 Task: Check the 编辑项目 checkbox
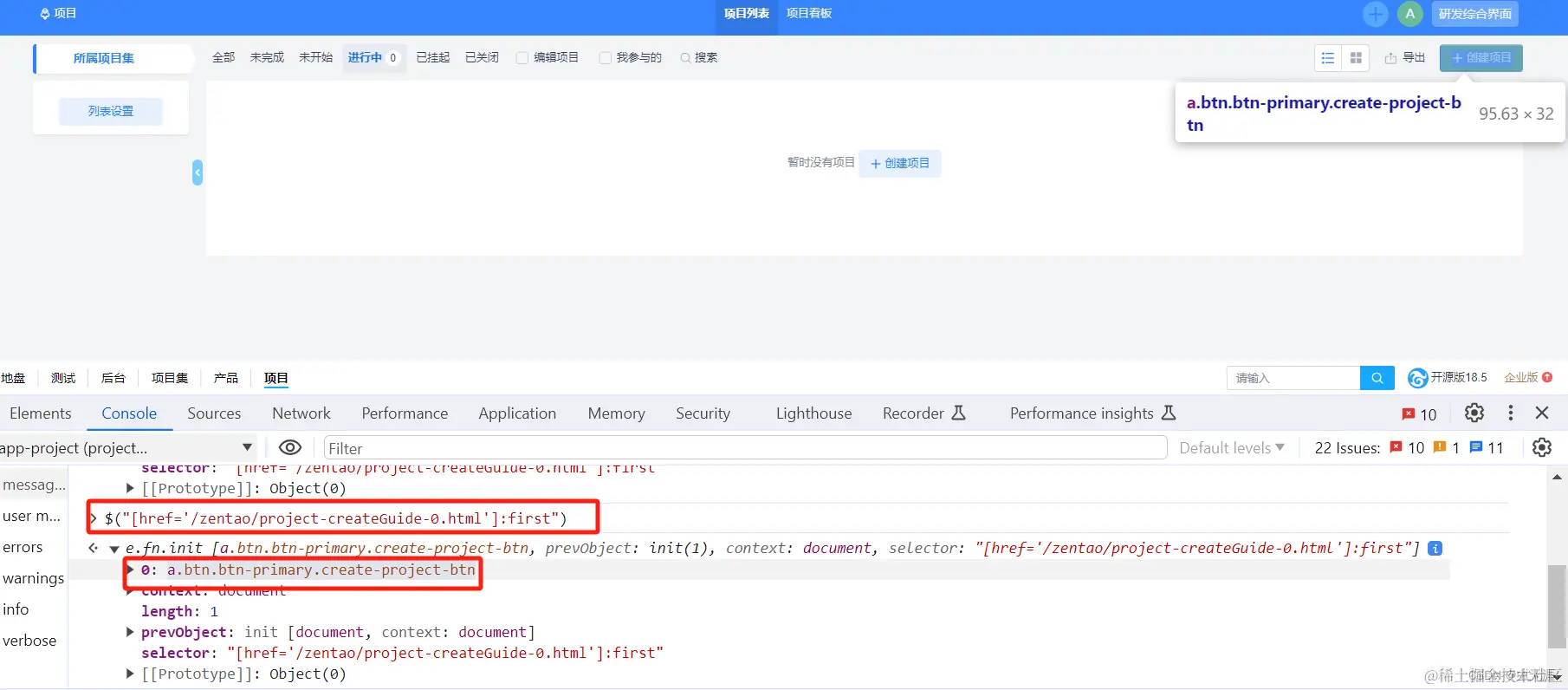point(522,58)
